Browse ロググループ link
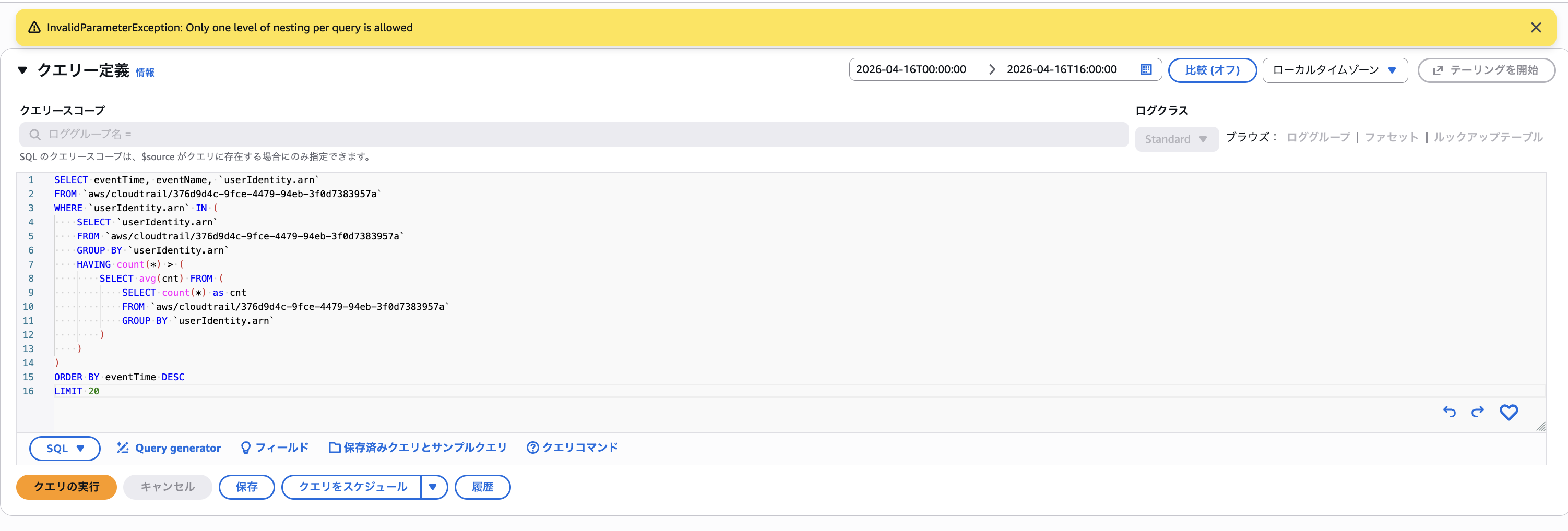 (1318, 138)
